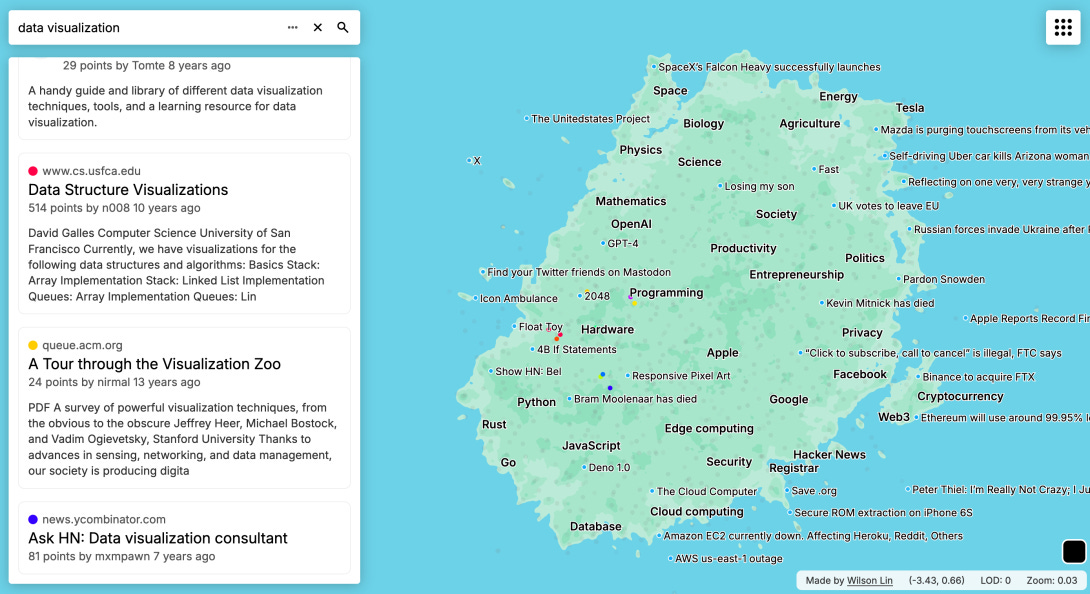1090x594 pixels.
Task: Open 'Bram Moolenaar has died' post
Action: (635, 399)
